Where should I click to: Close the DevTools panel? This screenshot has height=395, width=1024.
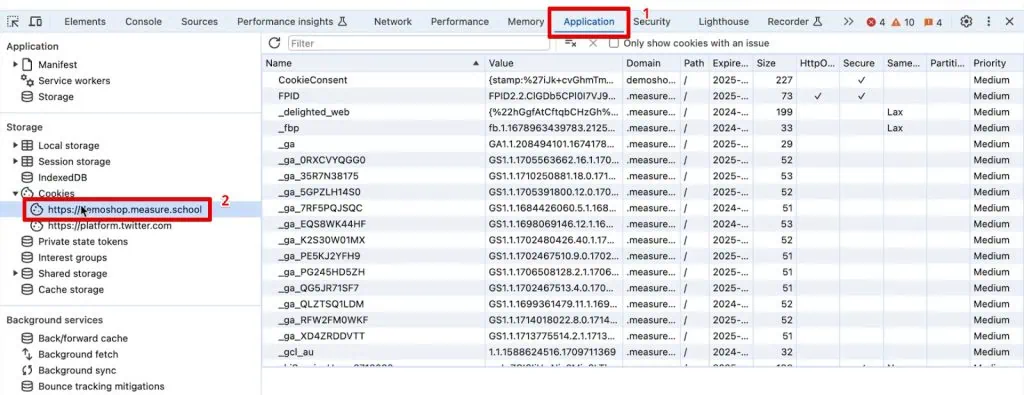coord(1009,22)
